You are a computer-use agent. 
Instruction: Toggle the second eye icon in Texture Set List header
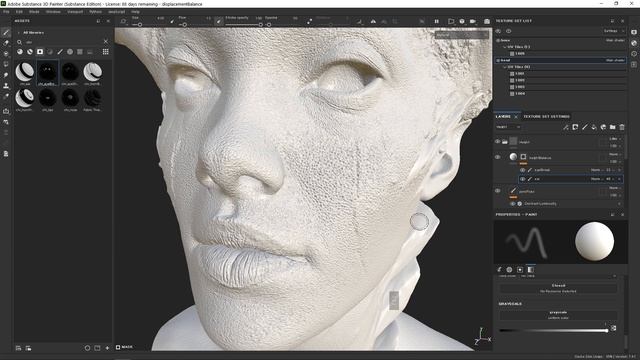[x=509, y=31]
